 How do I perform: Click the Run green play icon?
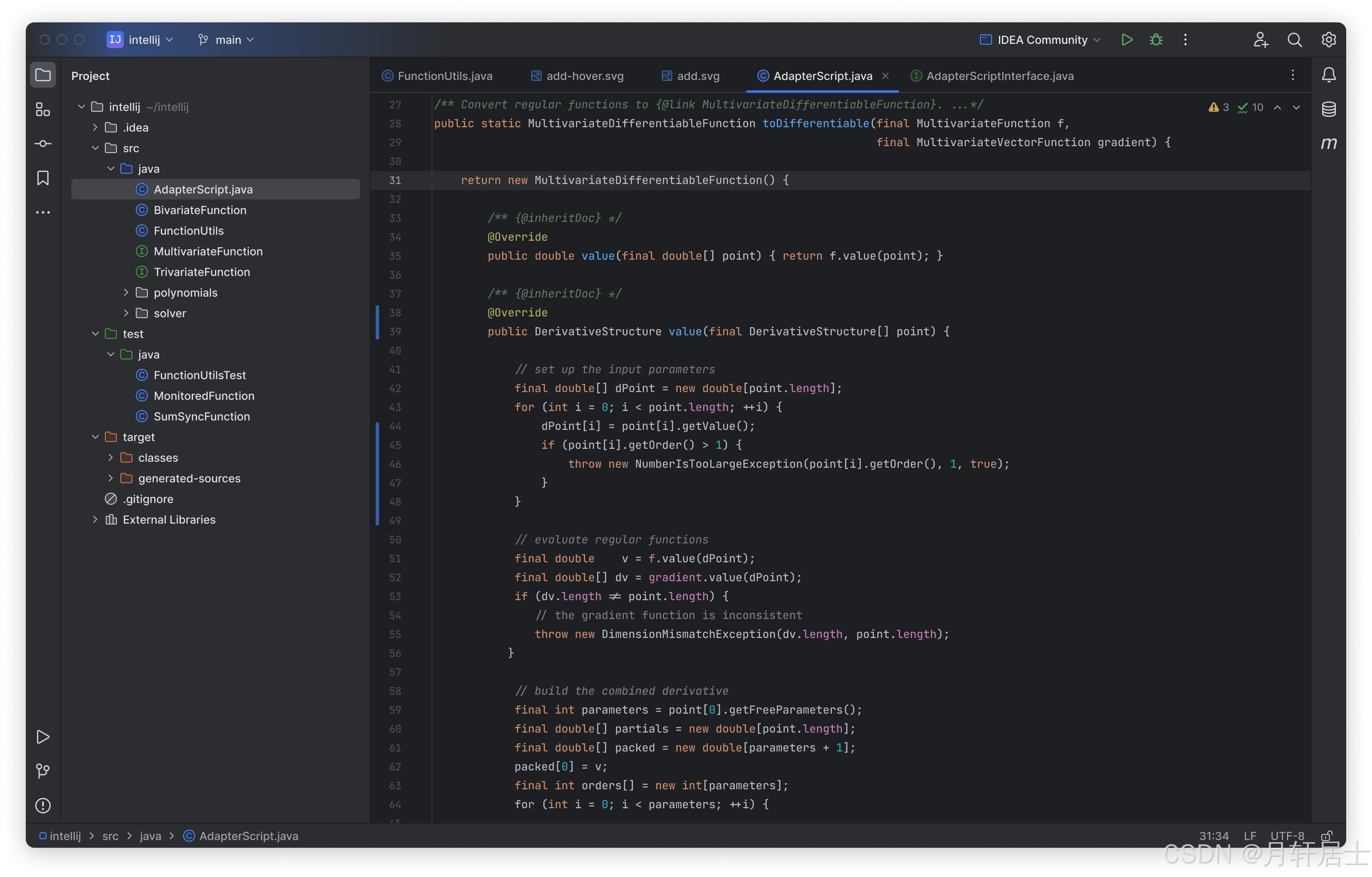(x=1127, y=40)
